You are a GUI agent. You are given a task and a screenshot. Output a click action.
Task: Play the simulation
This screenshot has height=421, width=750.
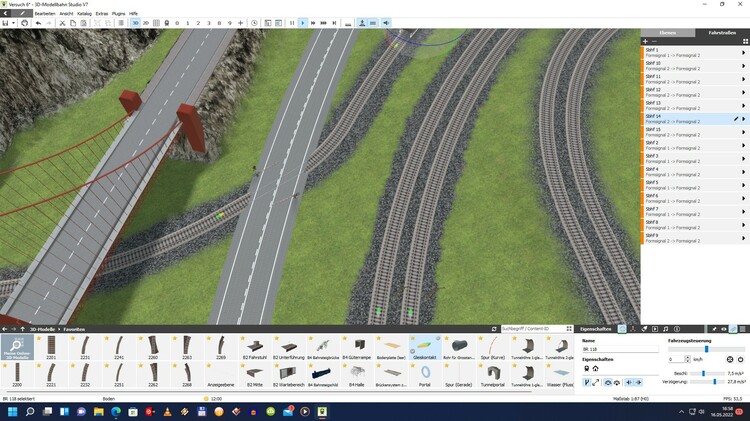tap(302, 23)
